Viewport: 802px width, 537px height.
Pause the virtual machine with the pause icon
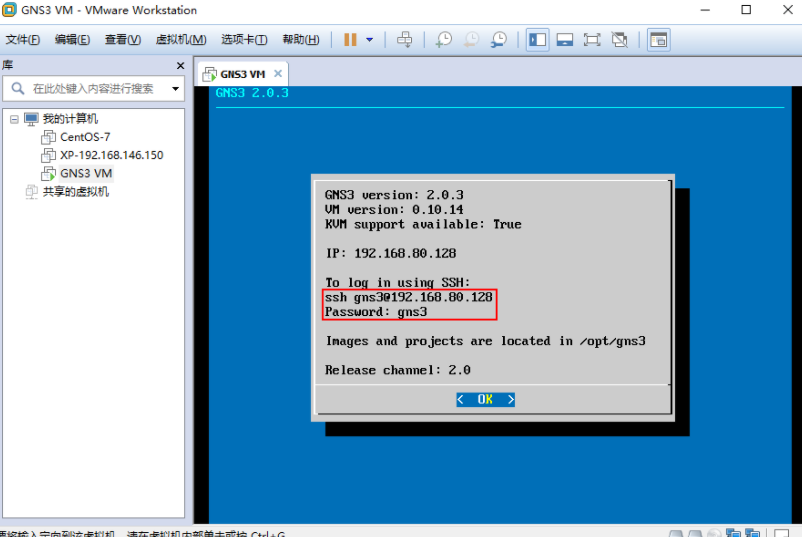click(x=350, y=39)
